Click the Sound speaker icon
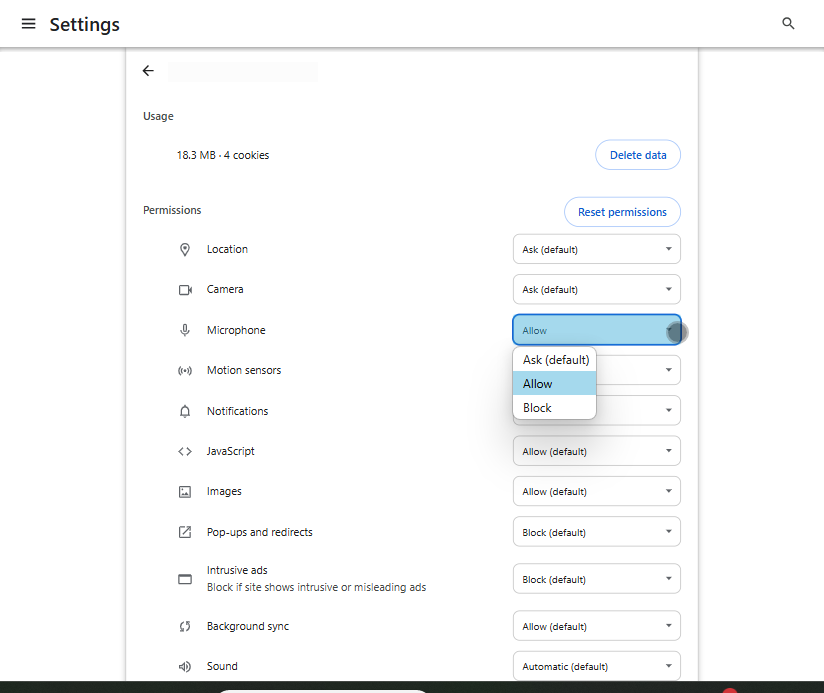The image size is (824, 693). click(x=185, y=666)
